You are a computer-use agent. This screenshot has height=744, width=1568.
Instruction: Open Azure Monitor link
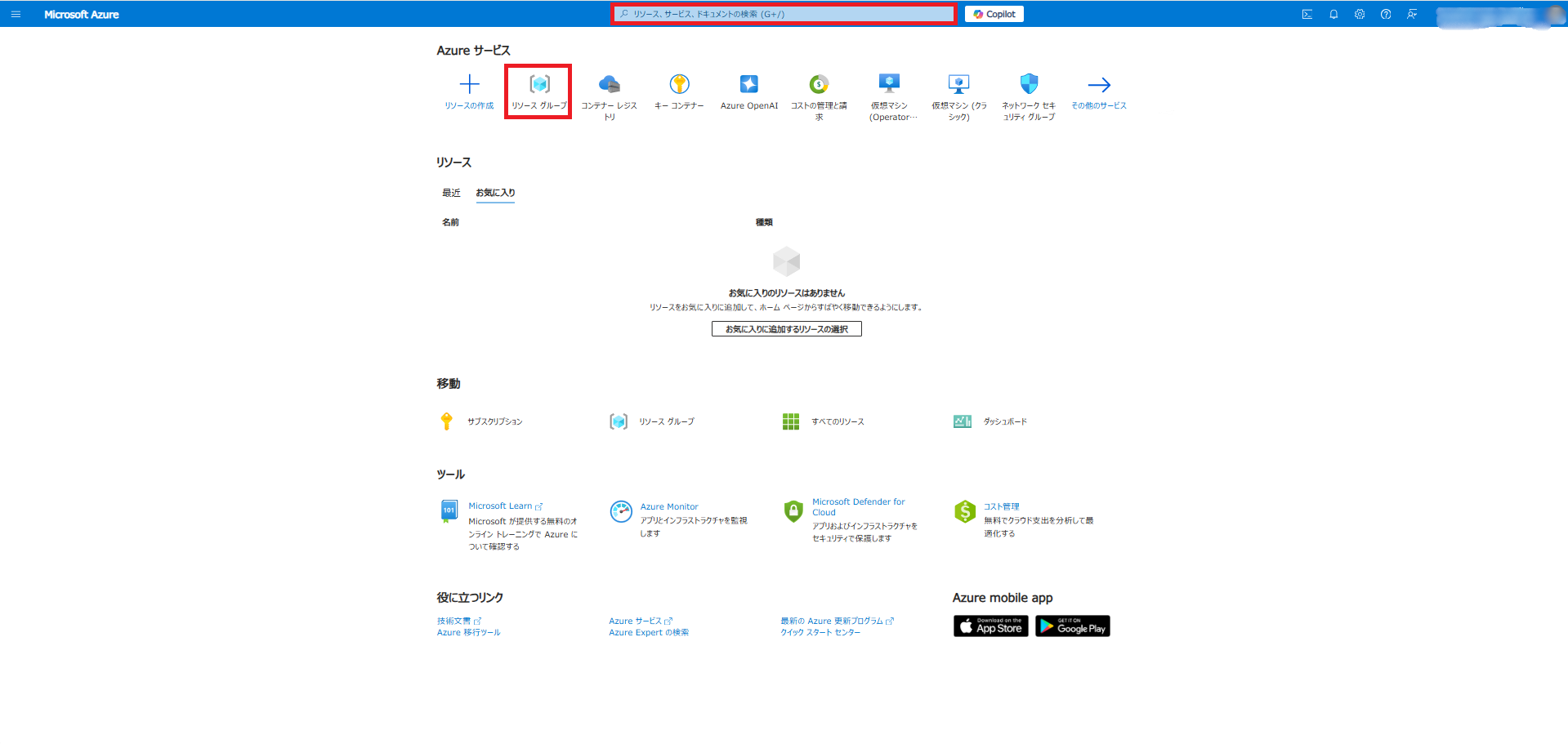point(669,507)
